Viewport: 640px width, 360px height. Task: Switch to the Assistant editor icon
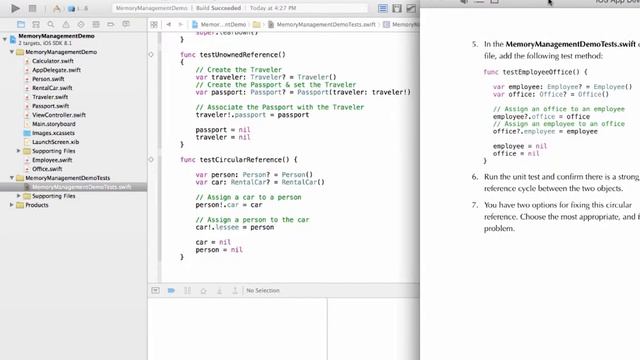[397, 8]
